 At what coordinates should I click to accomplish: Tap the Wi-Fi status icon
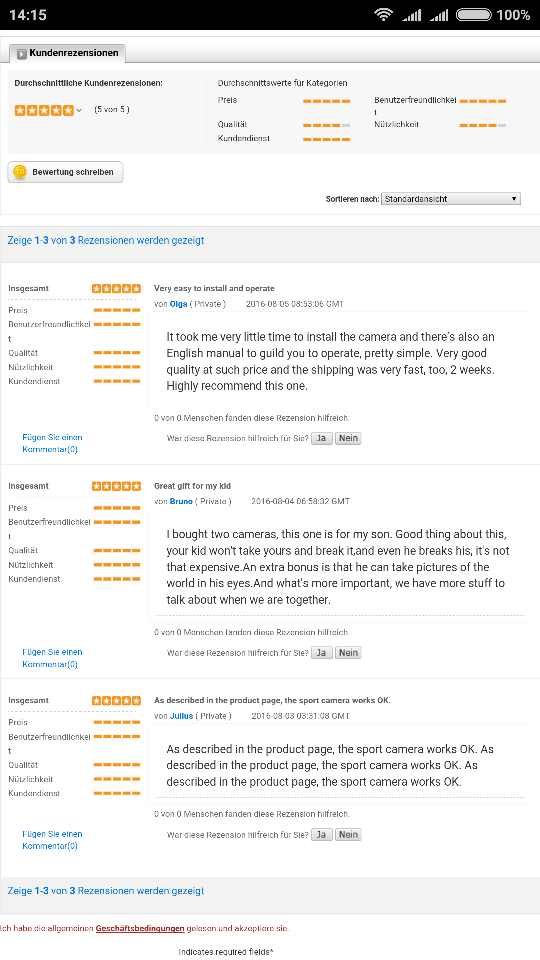coord(383,15)
